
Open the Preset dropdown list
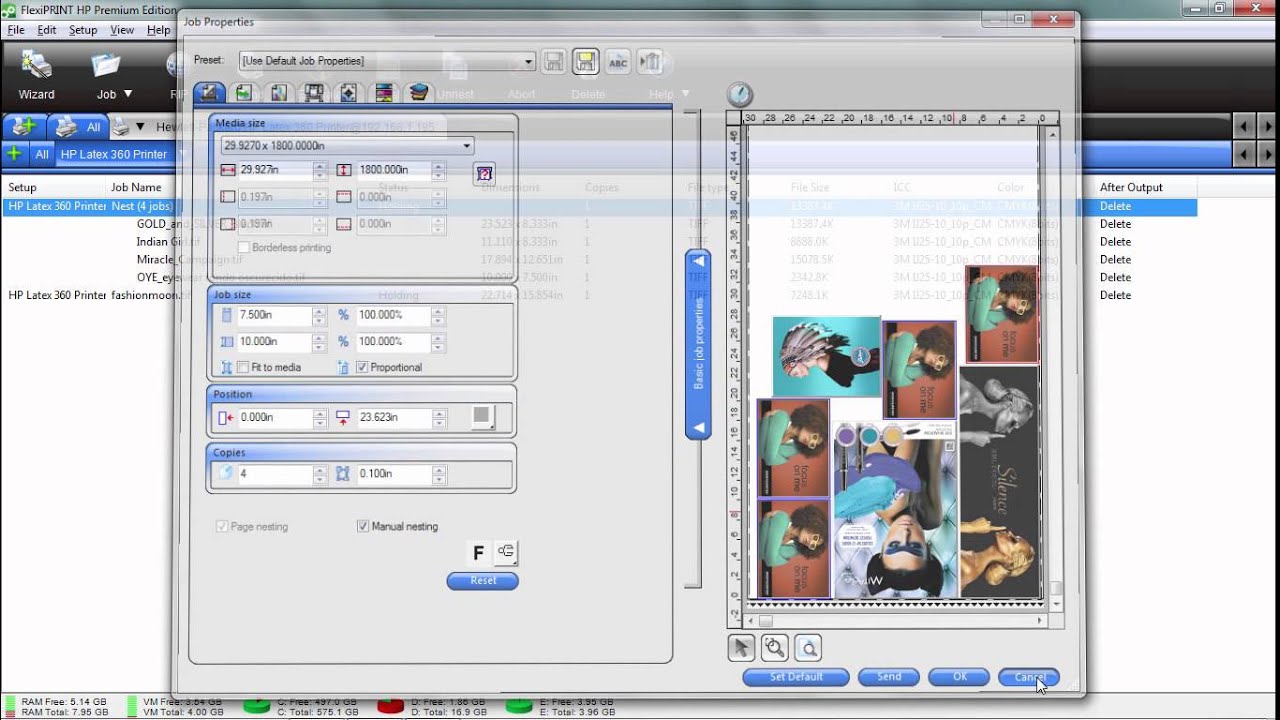529,62
